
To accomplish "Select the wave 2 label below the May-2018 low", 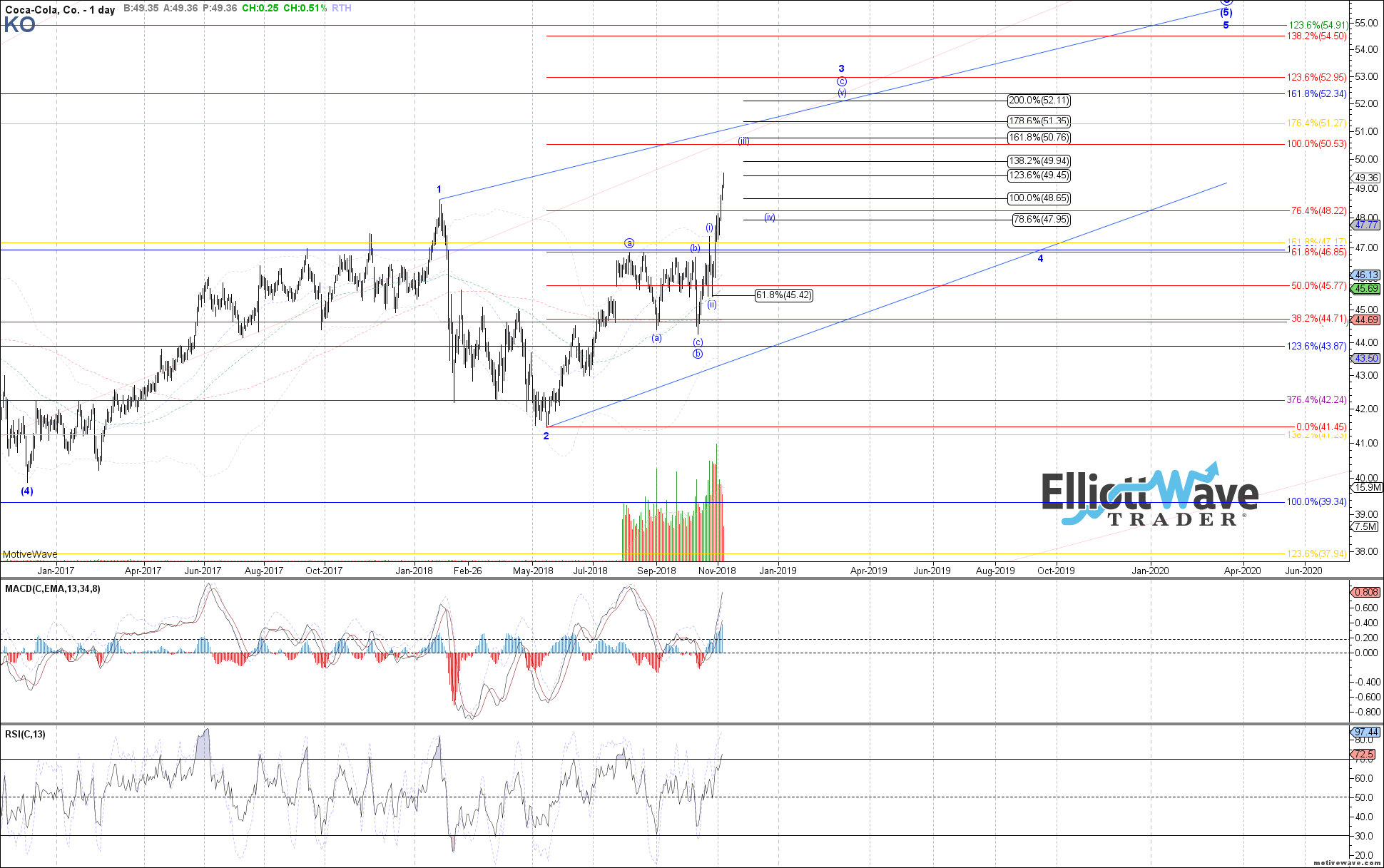I will click(x=546, y=436).
